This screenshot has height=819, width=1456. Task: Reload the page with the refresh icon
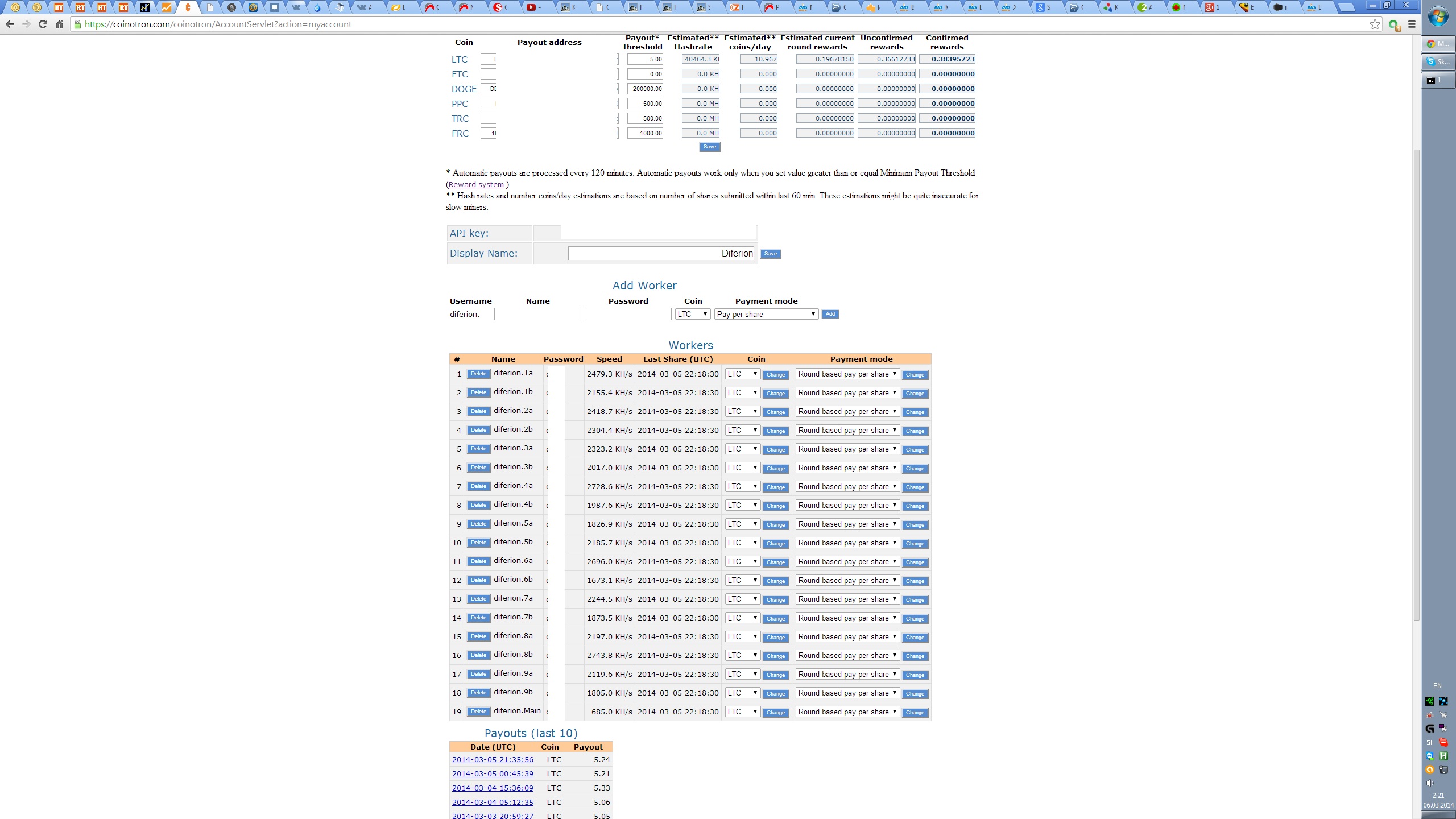point(43,24)
